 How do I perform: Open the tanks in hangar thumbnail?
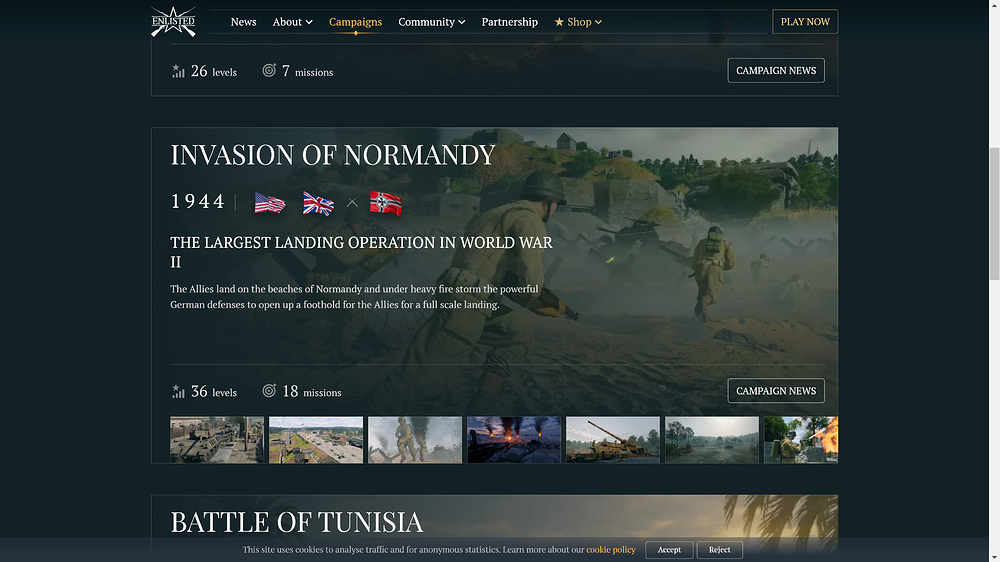click(x=217, y=440)
